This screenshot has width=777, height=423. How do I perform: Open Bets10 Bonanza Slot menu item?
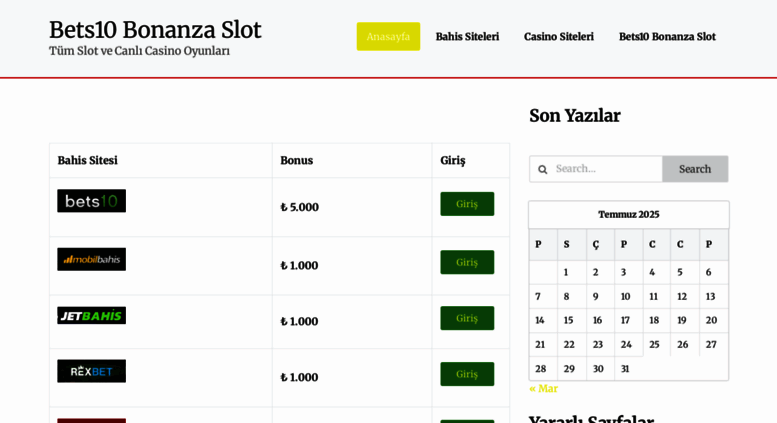click(x=667, y=37)
